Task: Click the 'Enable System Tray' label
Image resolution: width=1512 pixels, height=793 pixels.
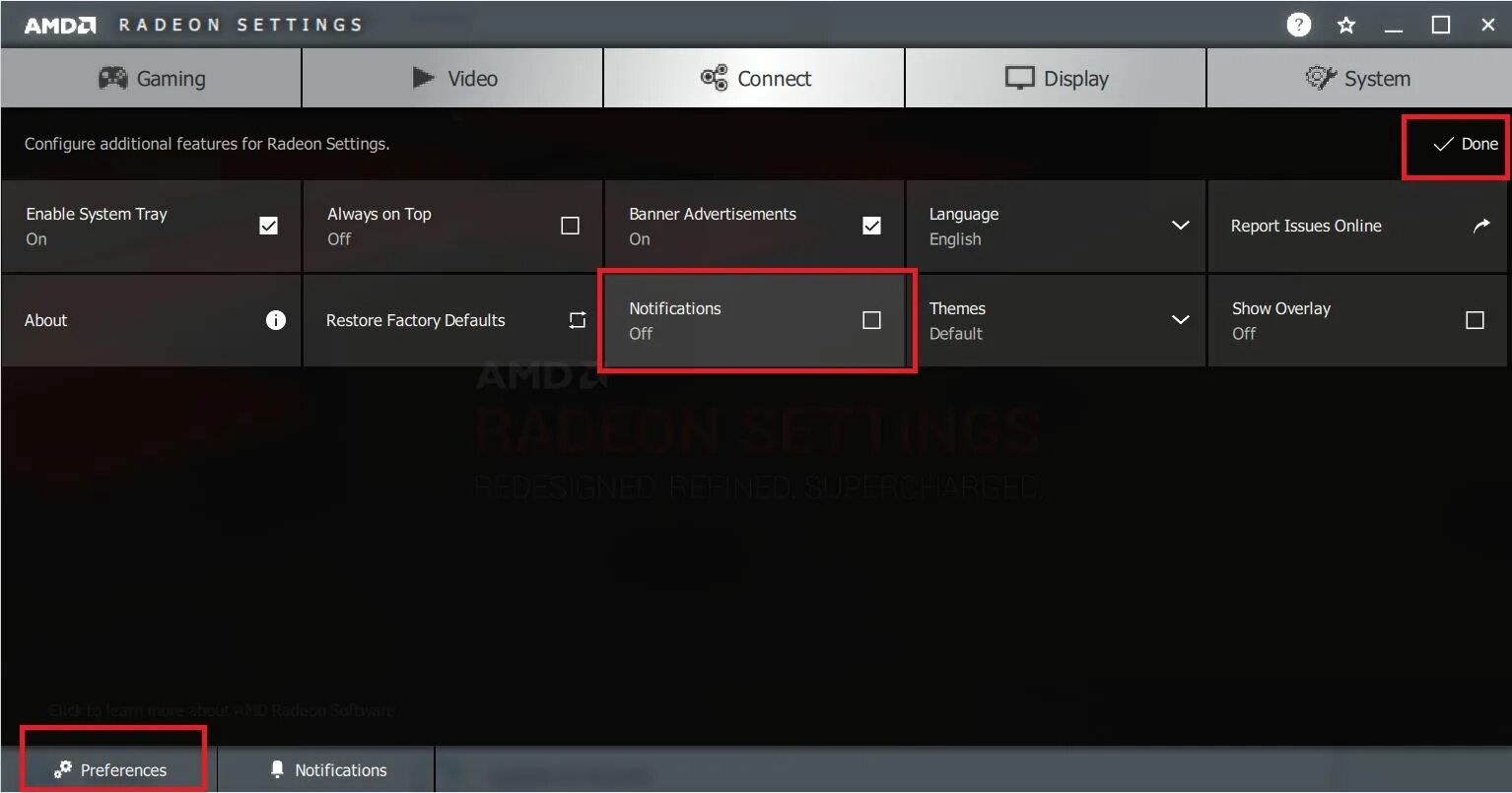Action: (97, 214)
